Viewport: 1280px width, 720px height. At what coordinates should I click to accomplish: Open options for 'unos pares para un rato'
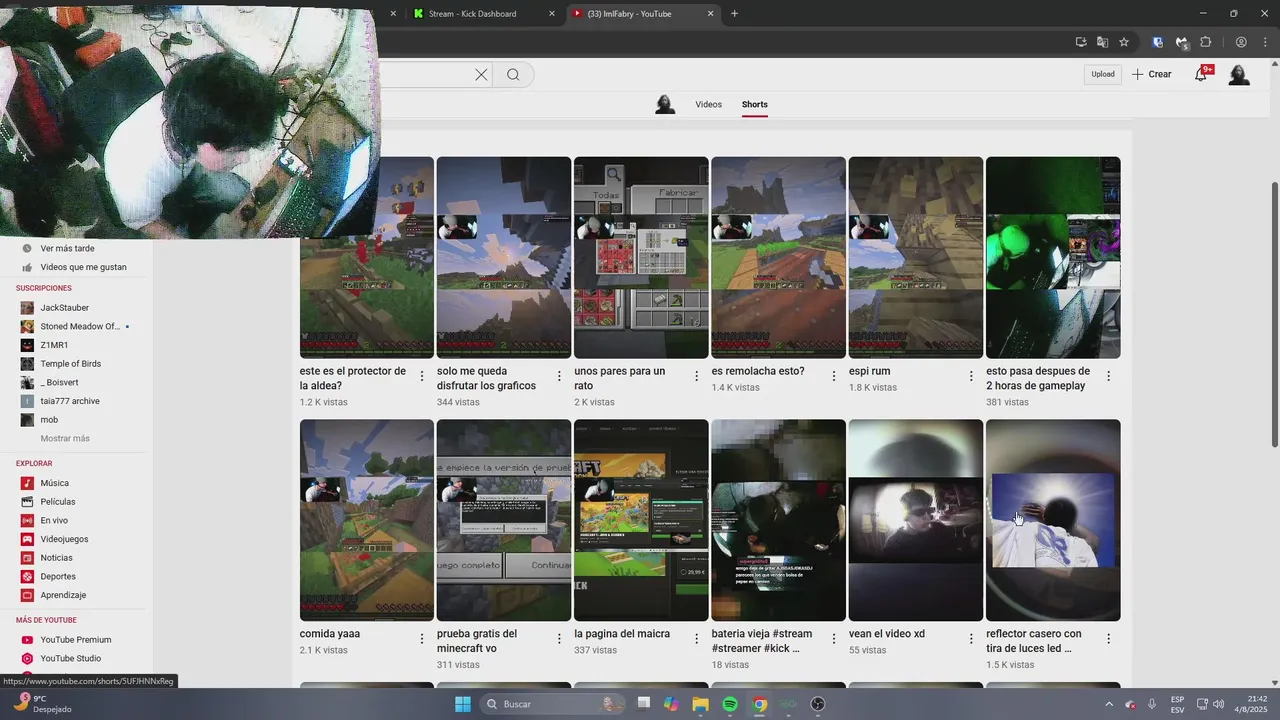[x=697, y=376]
